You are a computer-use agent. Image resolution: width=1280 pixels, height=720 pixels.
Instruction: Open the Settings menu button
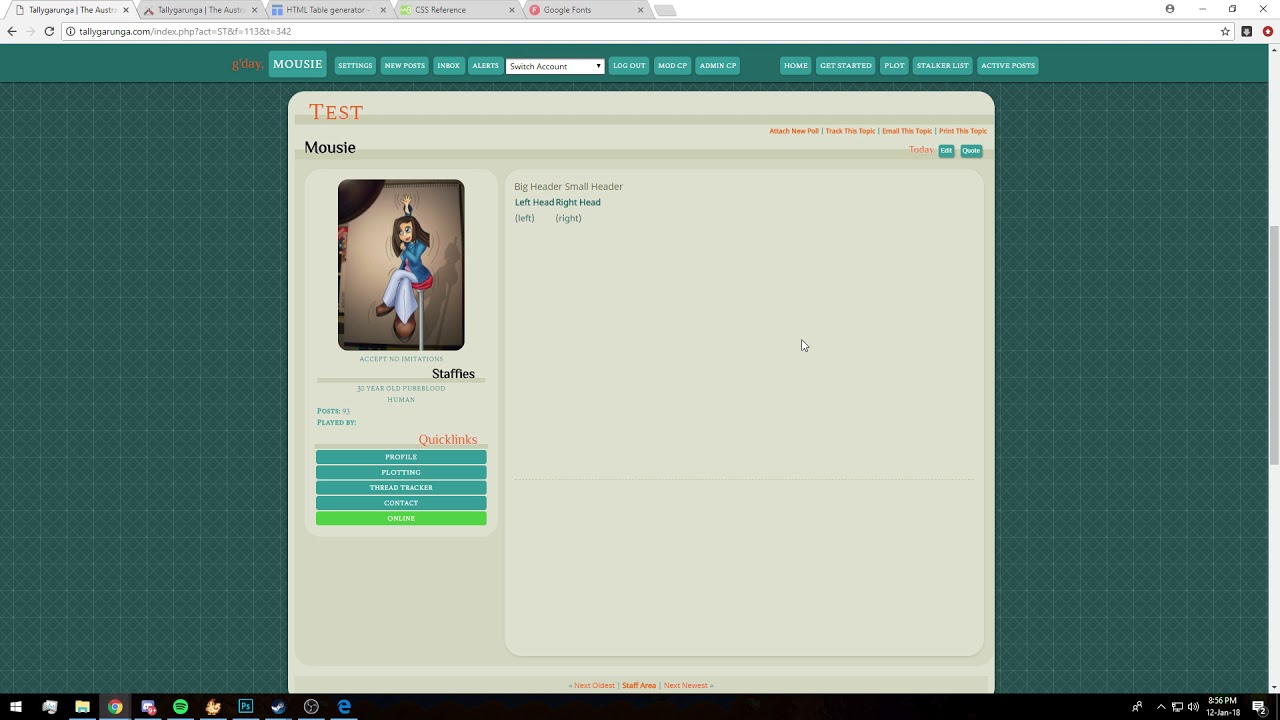[x=355, y=66]
